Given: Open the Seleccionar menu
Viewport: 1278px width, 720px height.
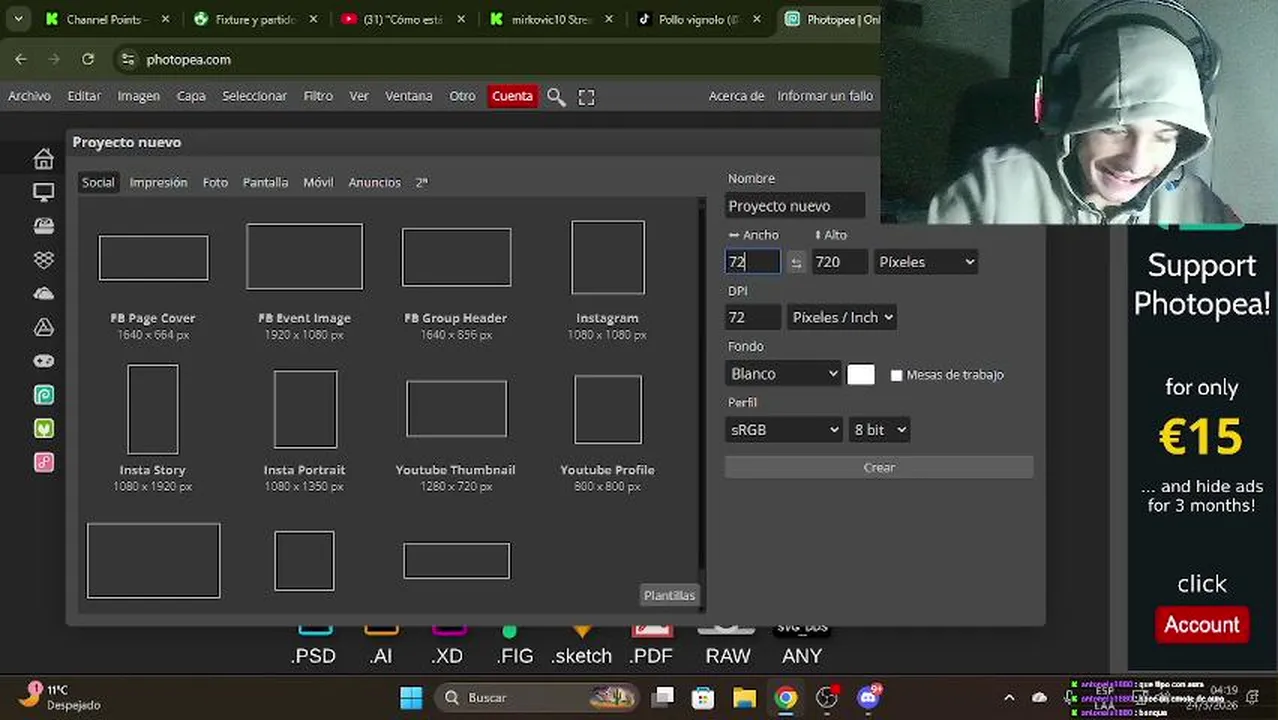Looking at the screenshot, I should point(254,96).
